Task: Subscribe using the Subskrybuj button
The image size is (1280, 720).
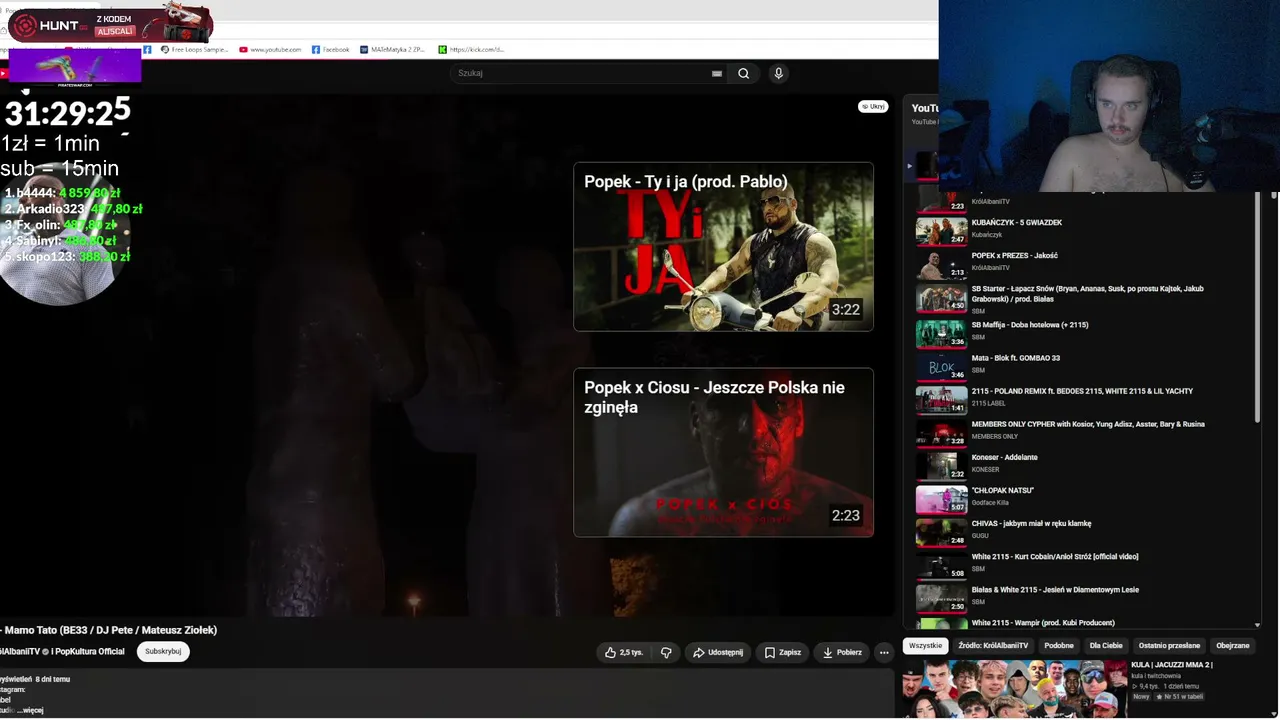Action: [163, 651]
